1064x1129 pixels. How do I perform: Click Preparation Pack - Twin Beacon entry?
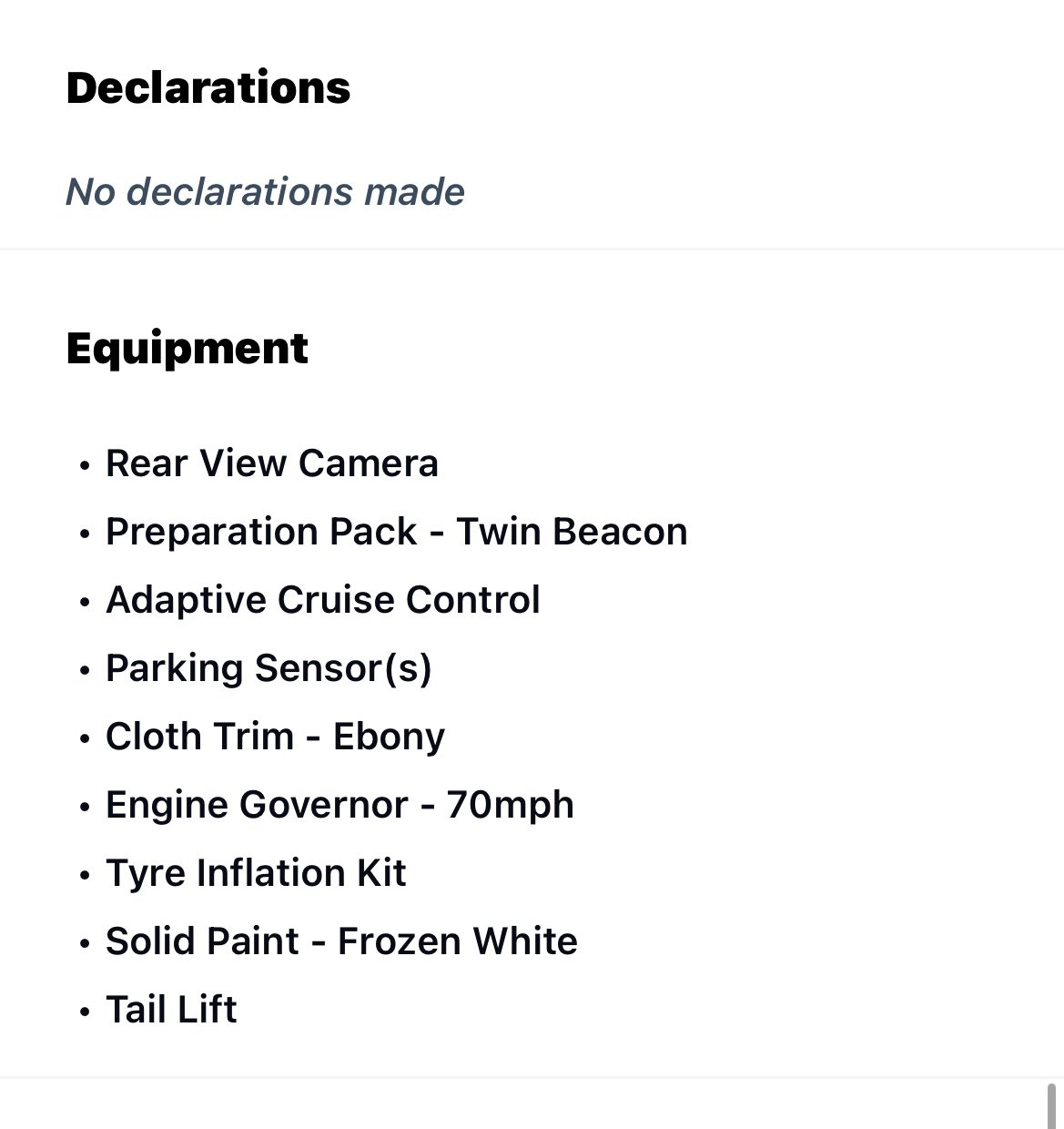click(x=397, y=532)
